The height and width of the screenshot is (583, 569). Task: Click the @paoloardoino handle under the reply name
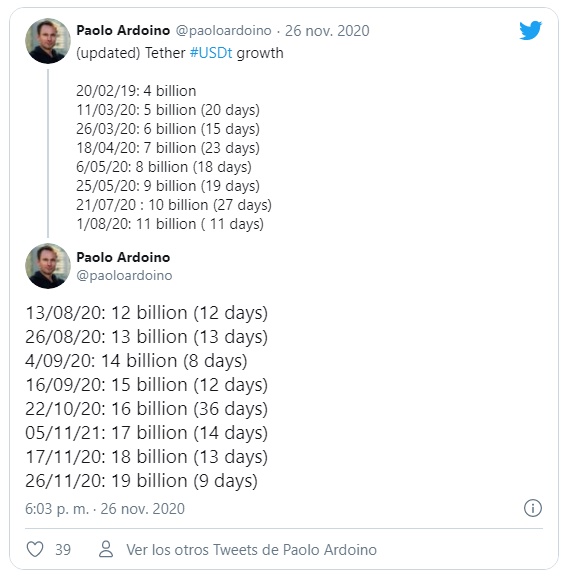click(x=124, y=276)
